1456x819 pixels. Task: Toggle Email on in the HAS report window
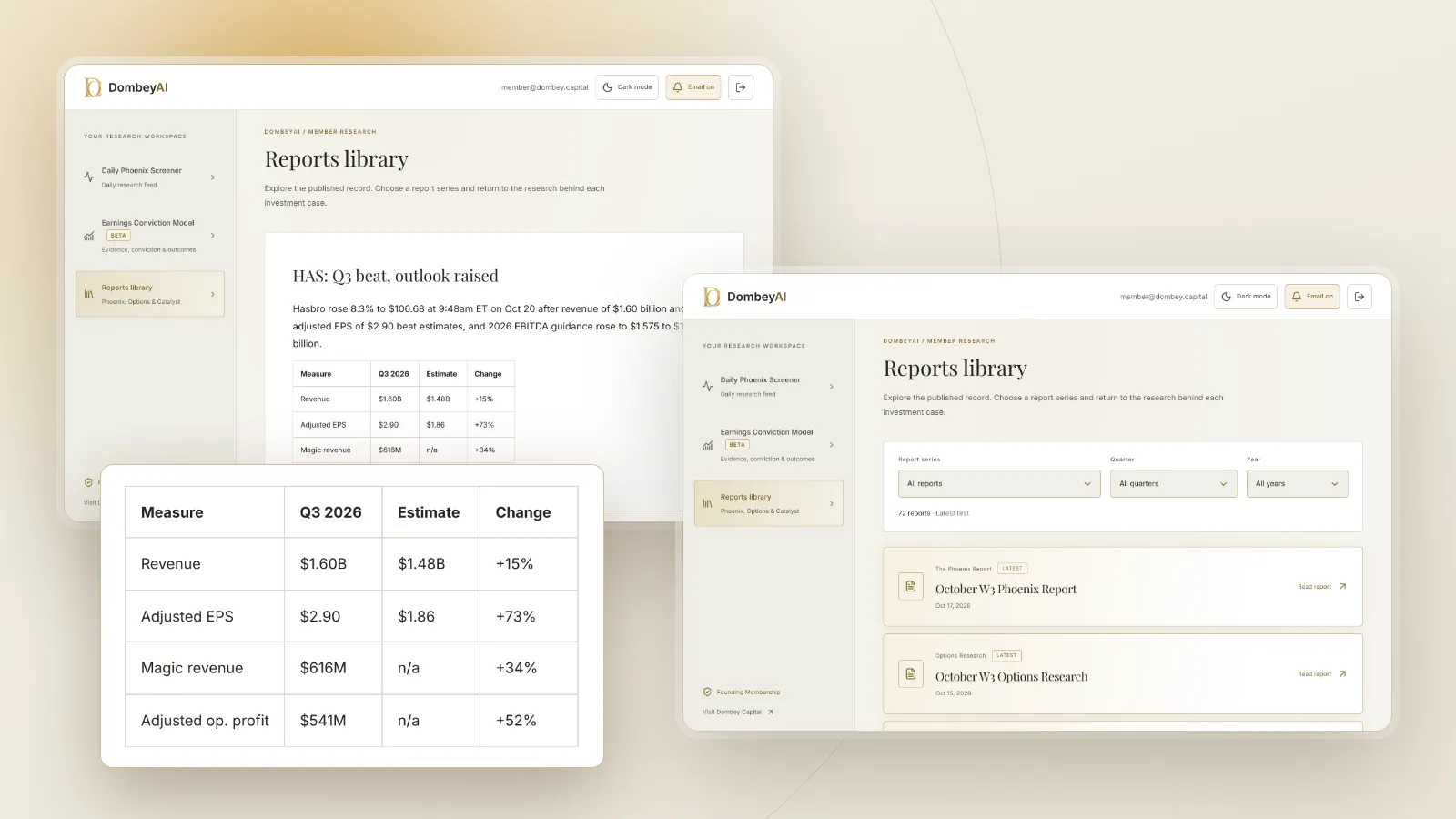(x=693, y=87)
